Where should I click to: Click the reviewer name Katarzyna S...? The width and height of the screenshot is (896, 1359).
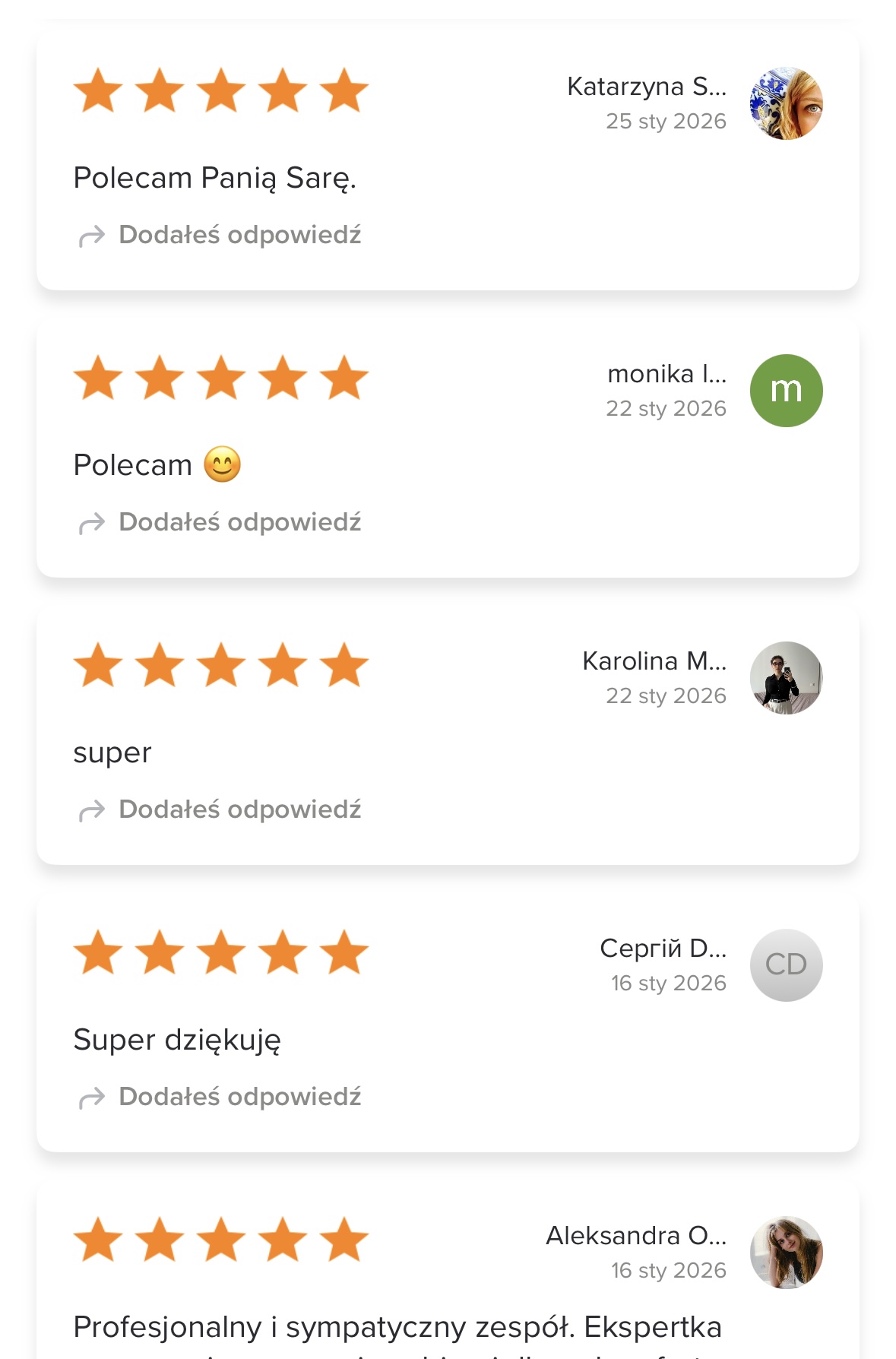[x=646, y=87]
